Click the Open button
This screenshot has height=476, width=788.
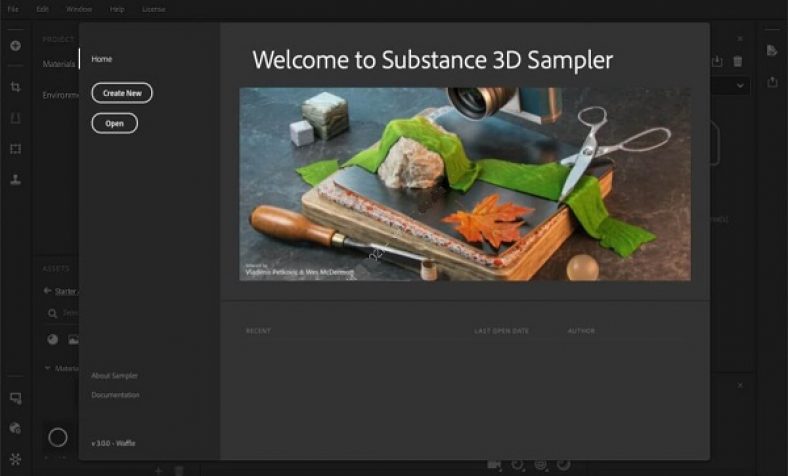point(115,123)
